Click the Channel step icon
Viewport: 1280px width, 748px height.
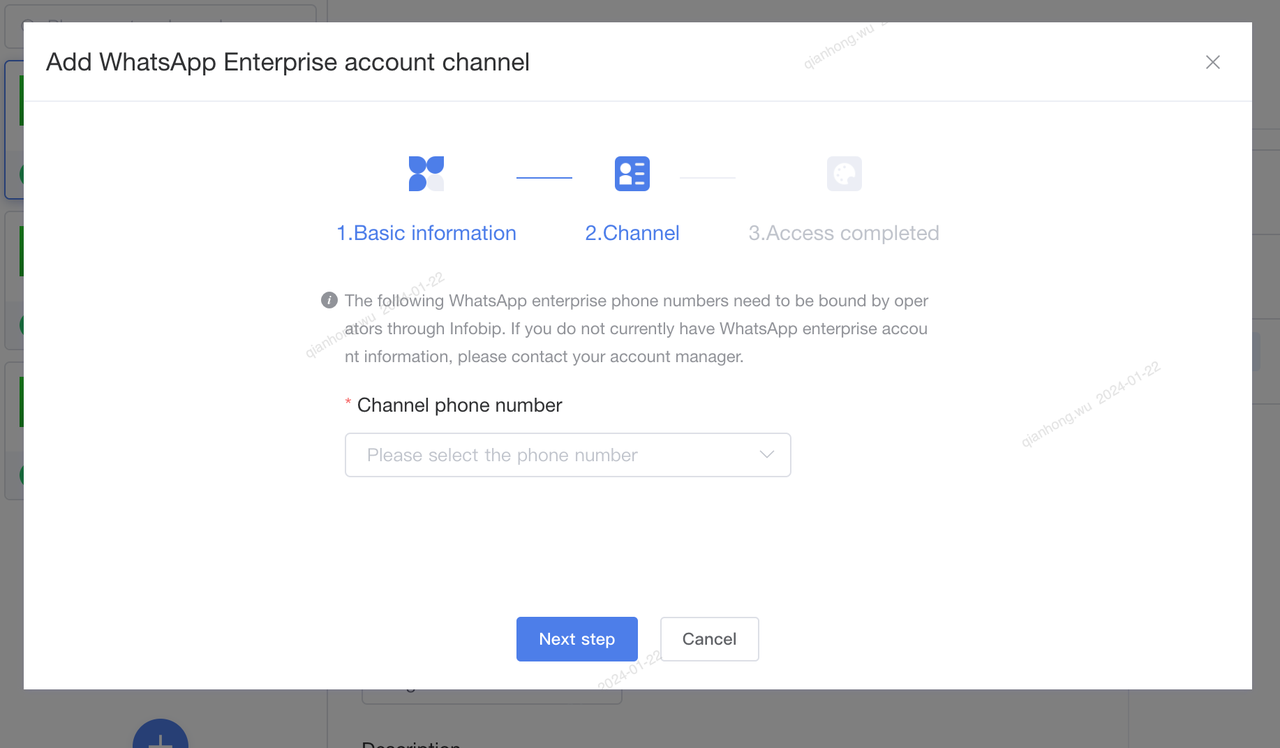632,174
